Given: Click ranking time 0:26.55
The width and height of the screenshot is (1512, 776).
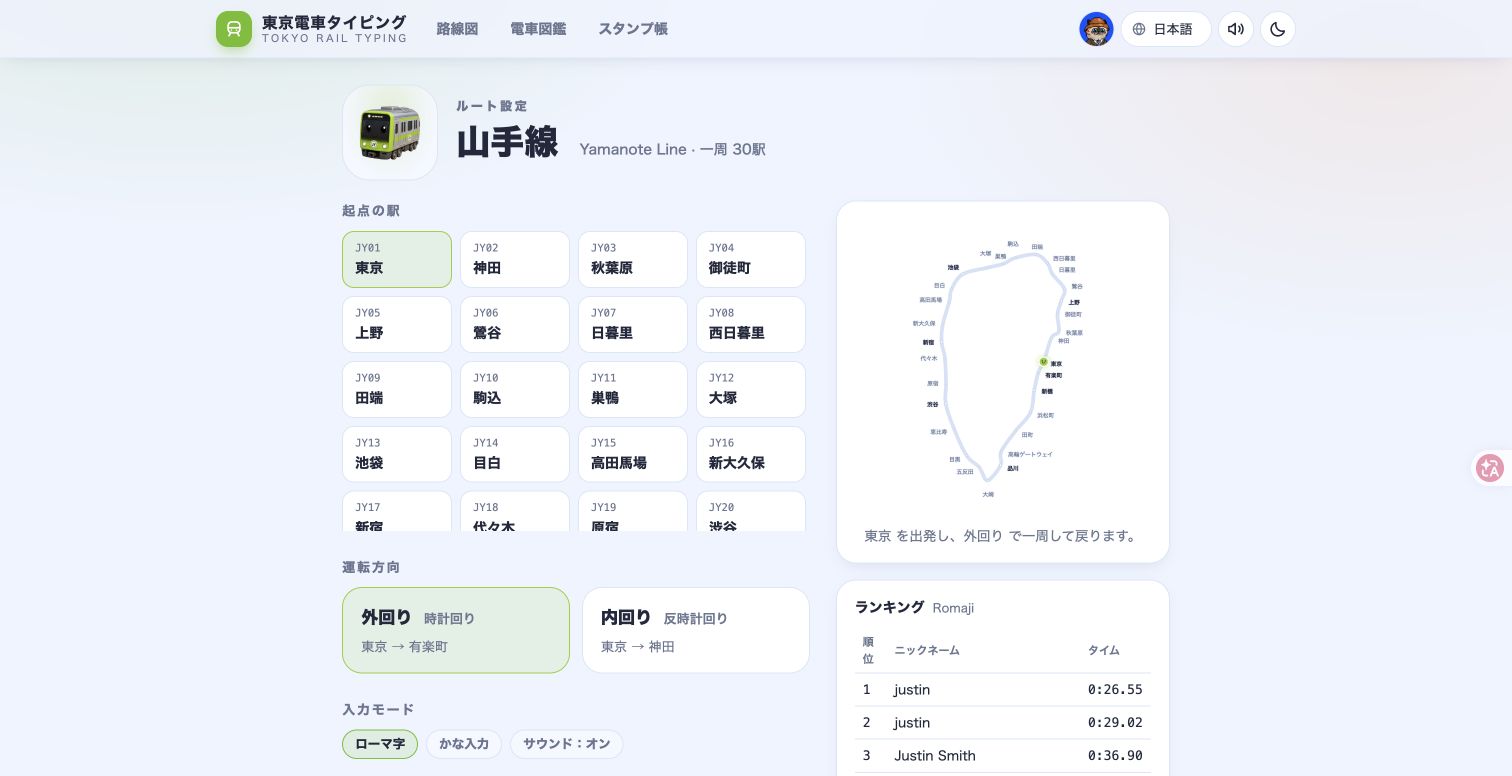Looking at the screenshot, I should pos(1115,689).
